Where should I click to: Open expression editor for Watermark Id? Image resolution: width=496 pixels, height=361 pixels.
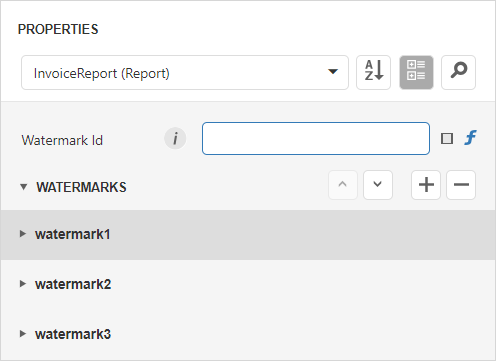coord(470,138)
